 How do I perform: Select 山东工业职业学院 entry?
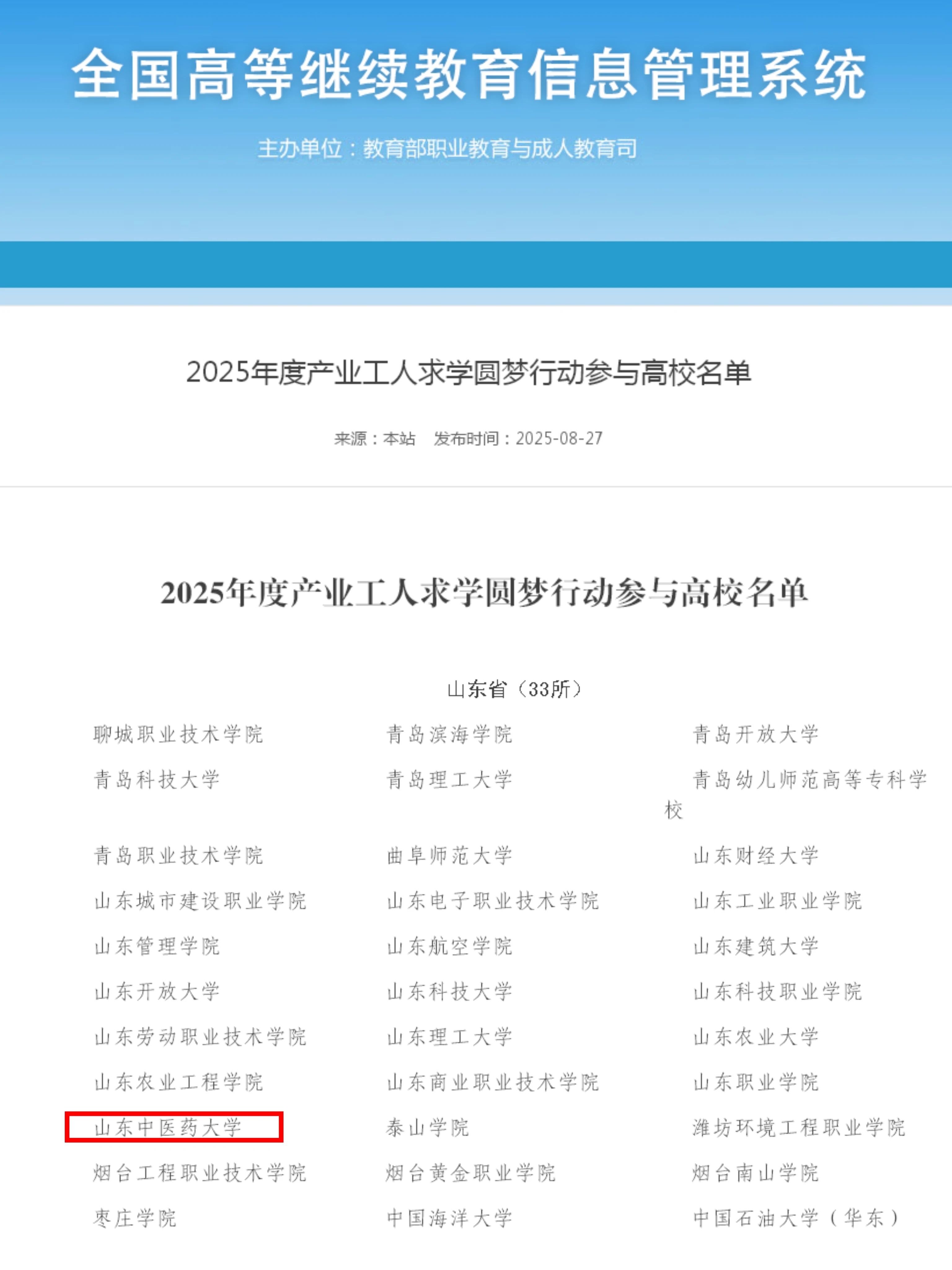778,901
